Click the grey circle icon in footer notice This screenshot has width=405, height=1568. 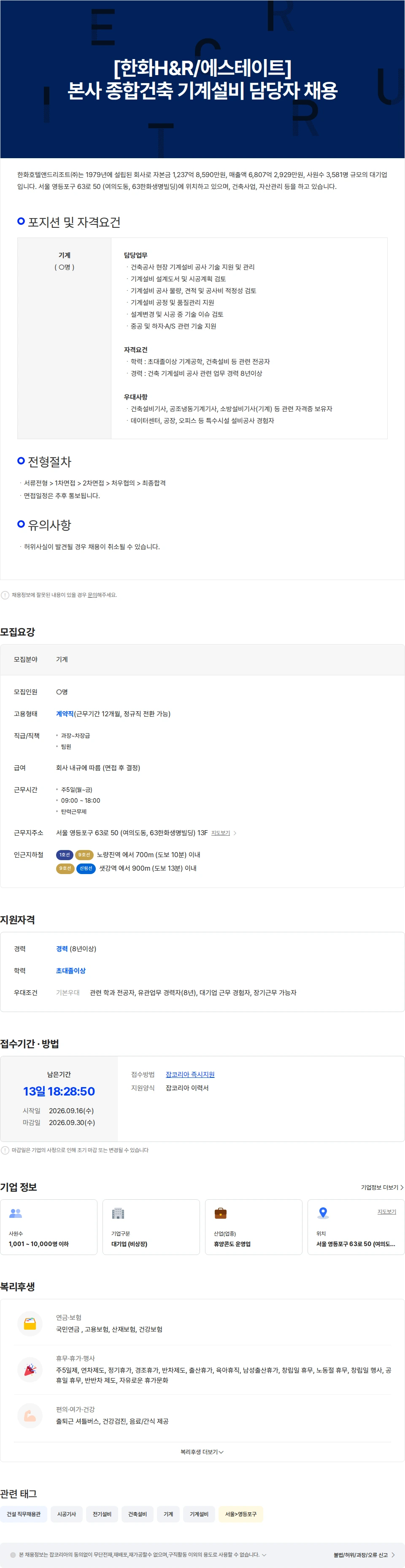tap(13, 1555)
